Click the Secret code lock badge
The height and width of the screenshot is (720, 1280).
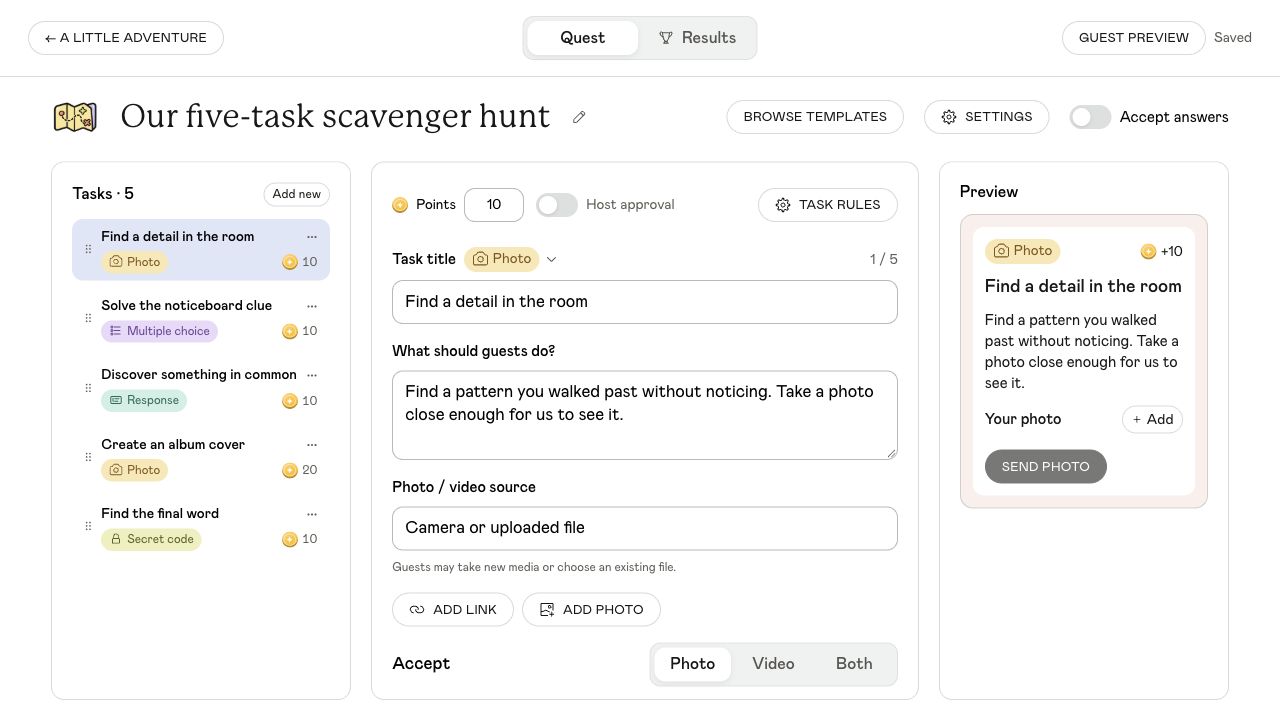point(151,539)
